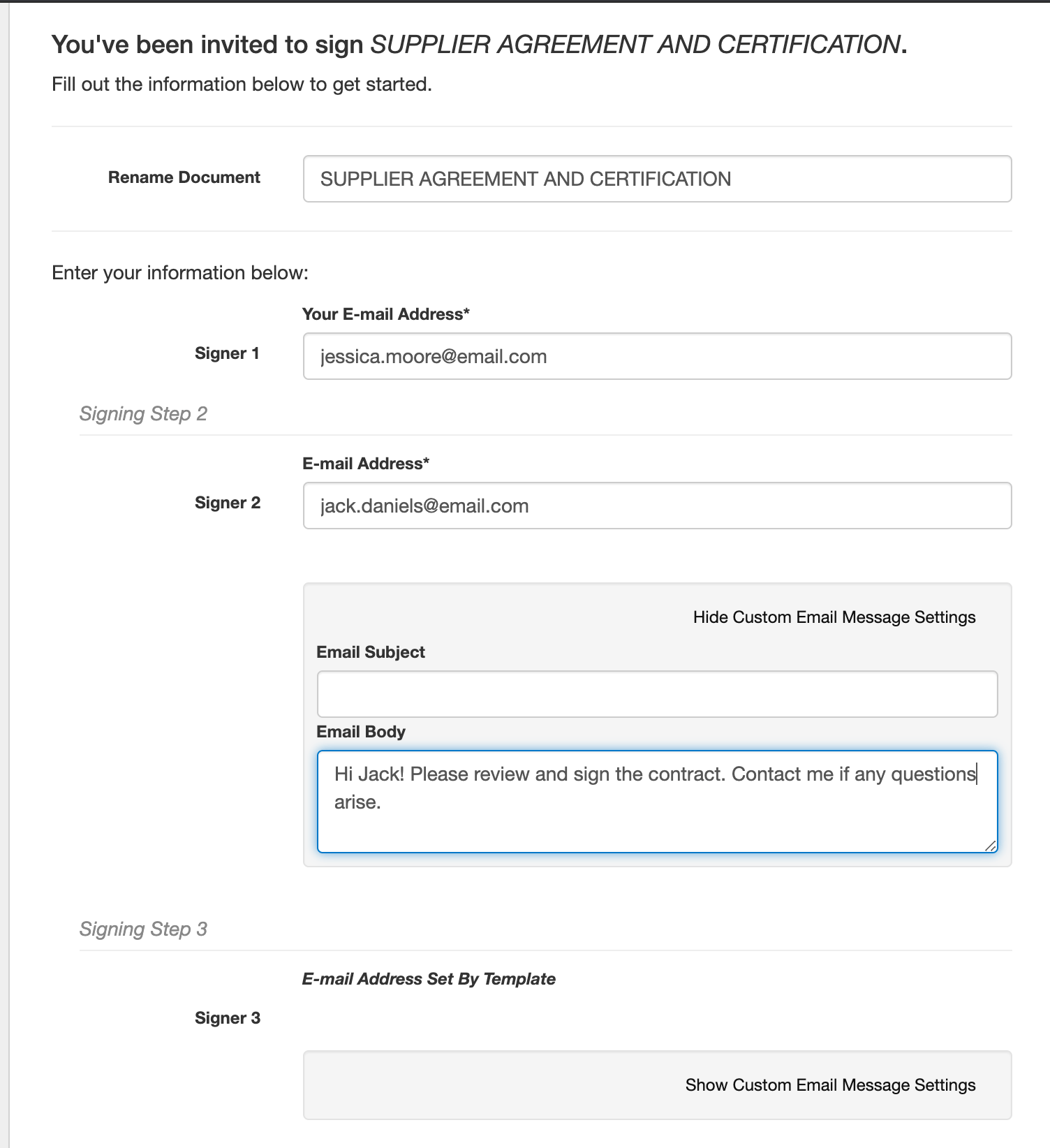This screenshot has height=1148, width=1050.
Task: Click the Signer 3 label
Action: coord(227,1018)
